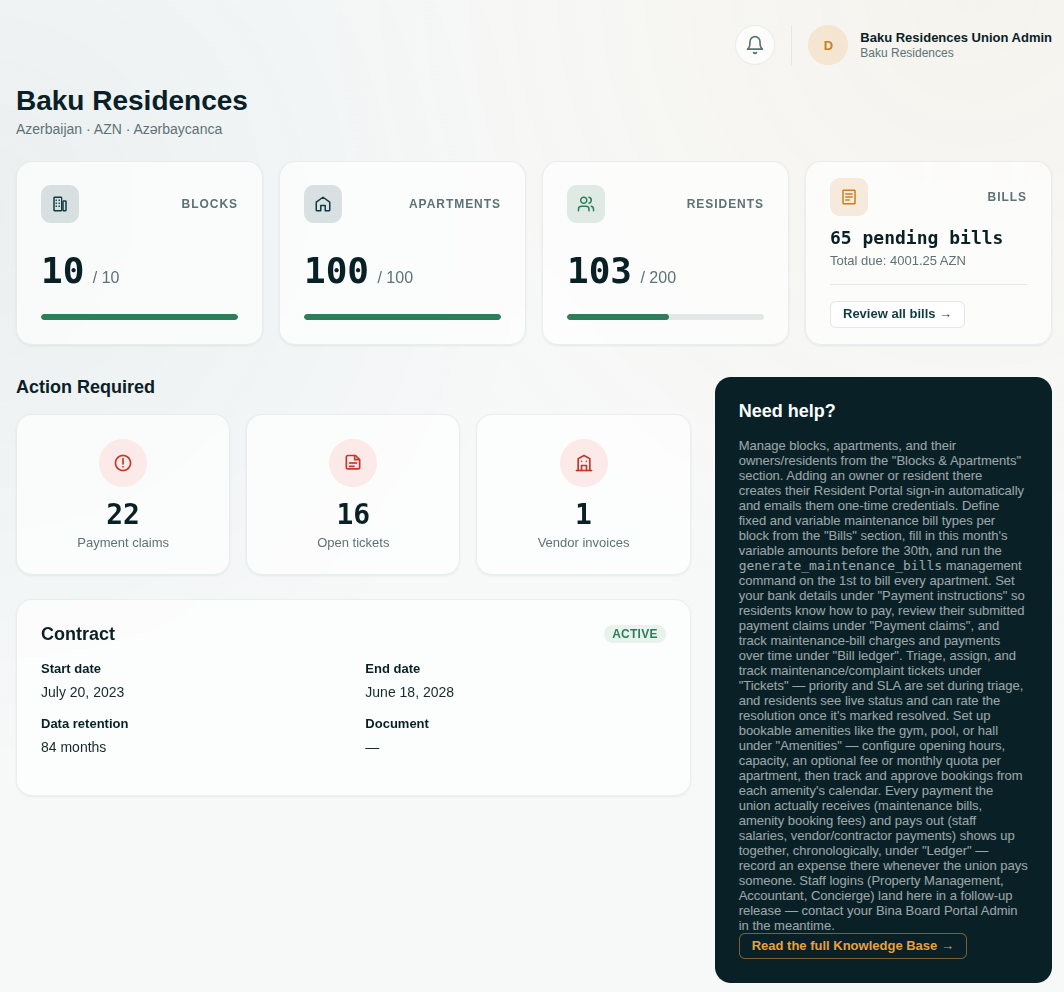Image resolution: width=1064 pixels, height=992 pixels.
Task: Click the 103 residents count
Action: tap(598, 271)
